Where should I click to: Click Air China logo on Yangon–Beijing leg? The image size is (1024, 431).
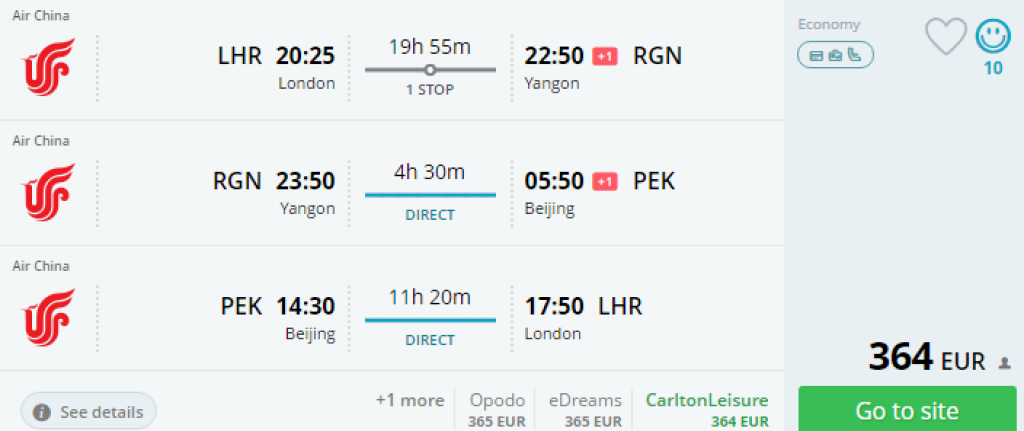tap(49, 193)
